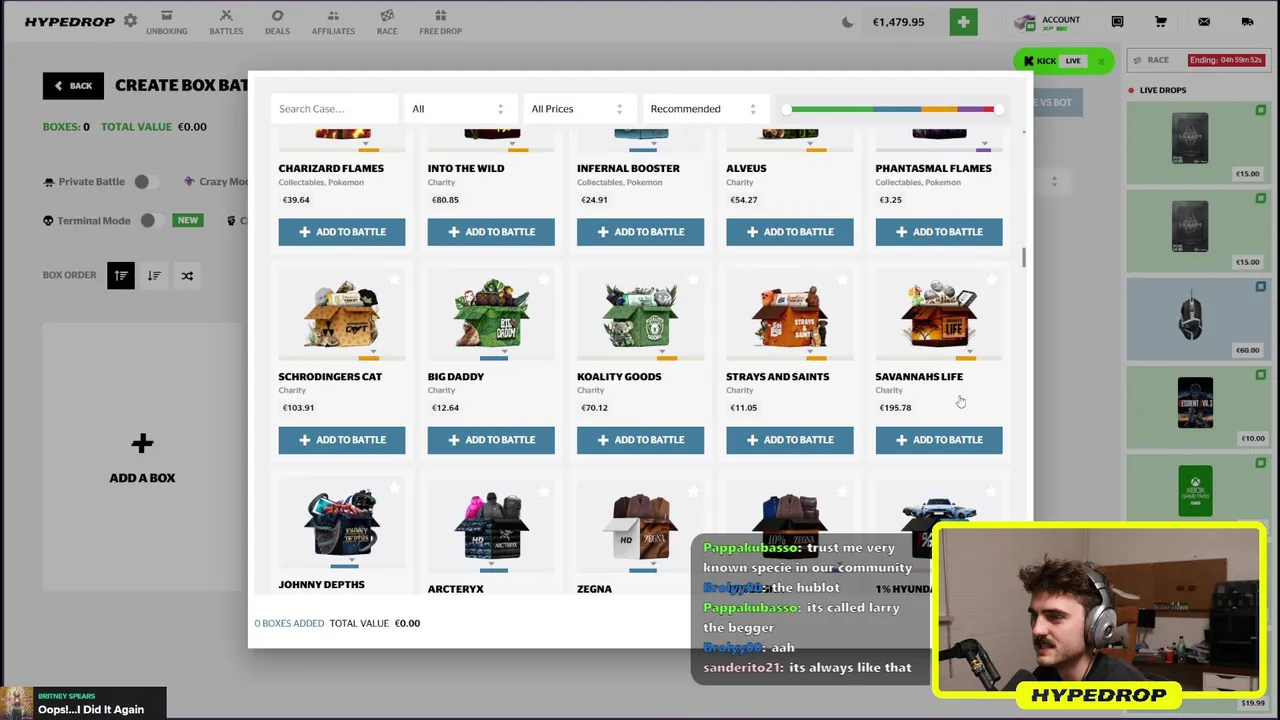Viewport: 1280px width, 720px height.
Task: Favorite the Johnny Depths box star
Action: pos(394,488)
